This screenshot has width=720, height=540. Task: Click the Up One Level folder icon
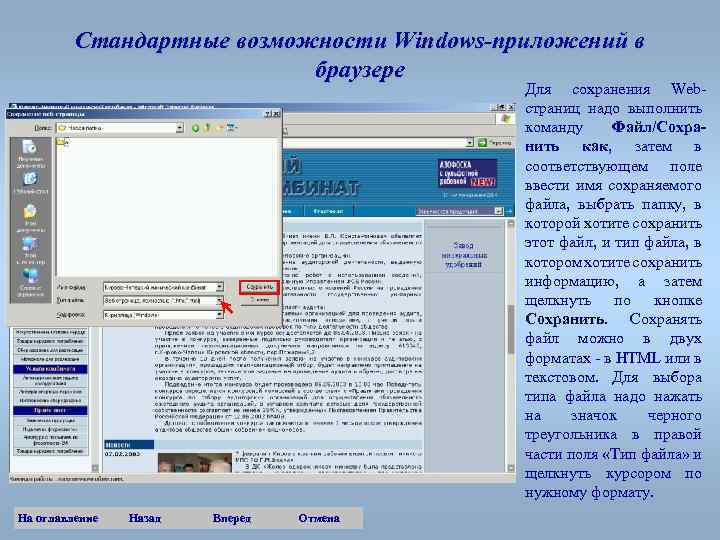tap(207, 128)
